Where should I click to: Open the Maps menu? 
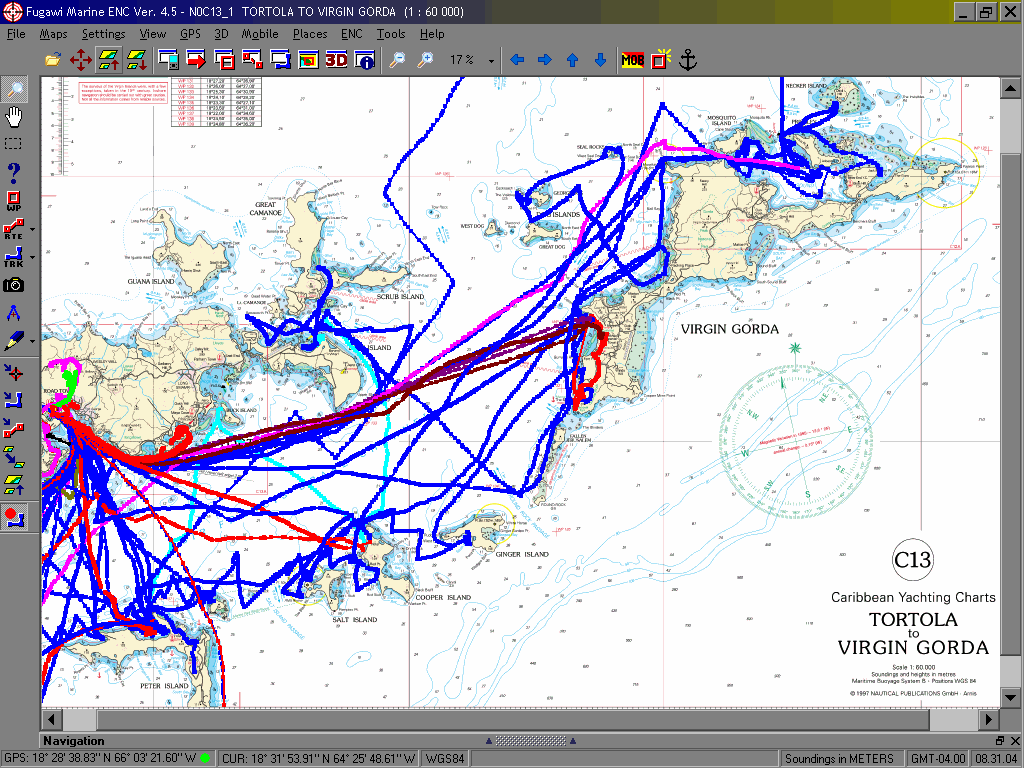[53, 34]
